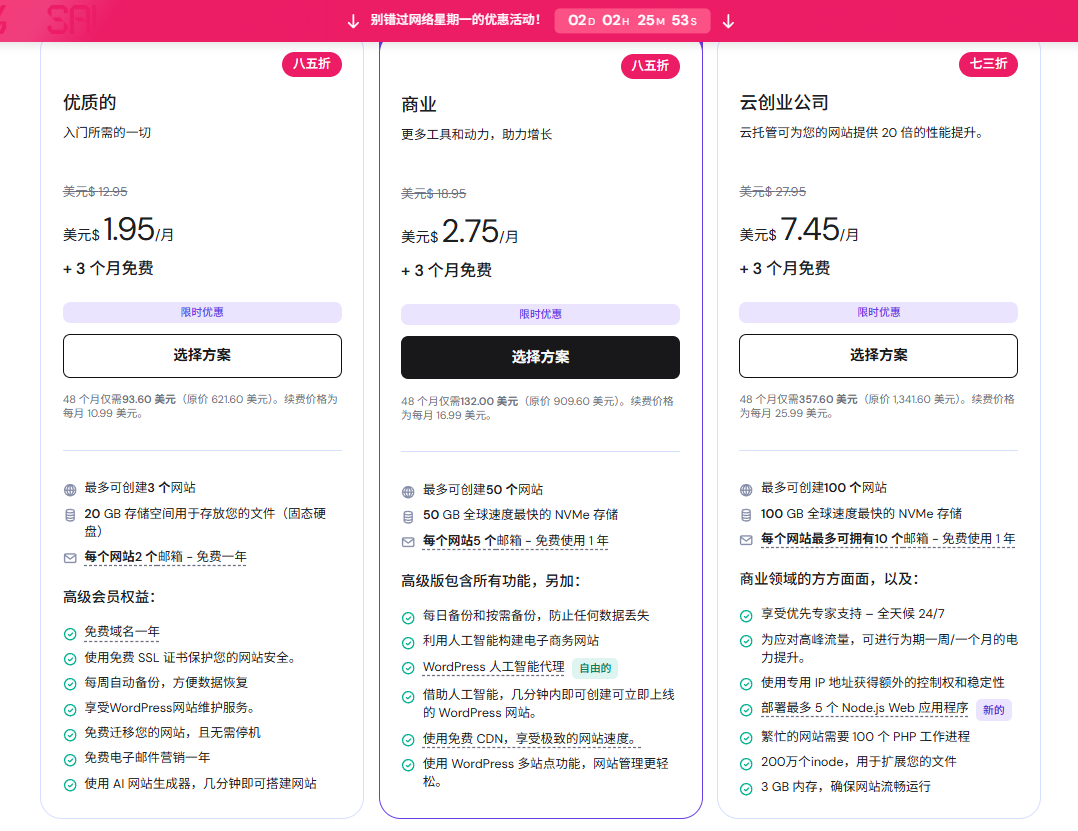Click the globe icon beside 最多可创建3个网站

click(70, 490)
